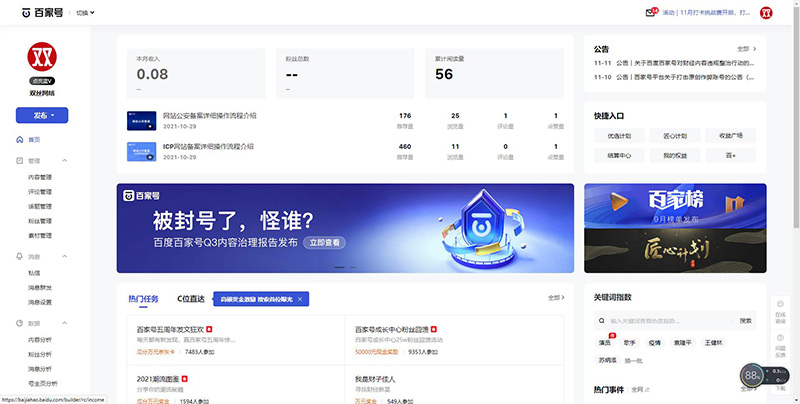Click the 优选计划 quick entry button
Image resolution: width=800 pixels, height=404 pixels.
coord(619,136)
